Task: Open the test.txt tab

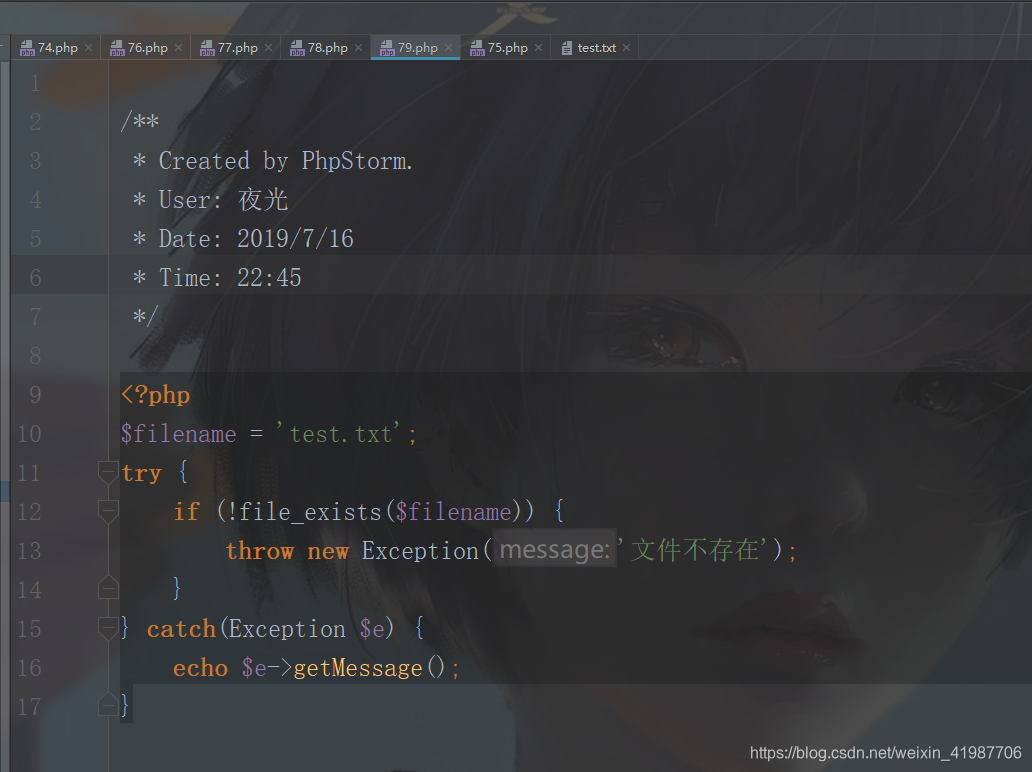Action: tap(596, 47)
